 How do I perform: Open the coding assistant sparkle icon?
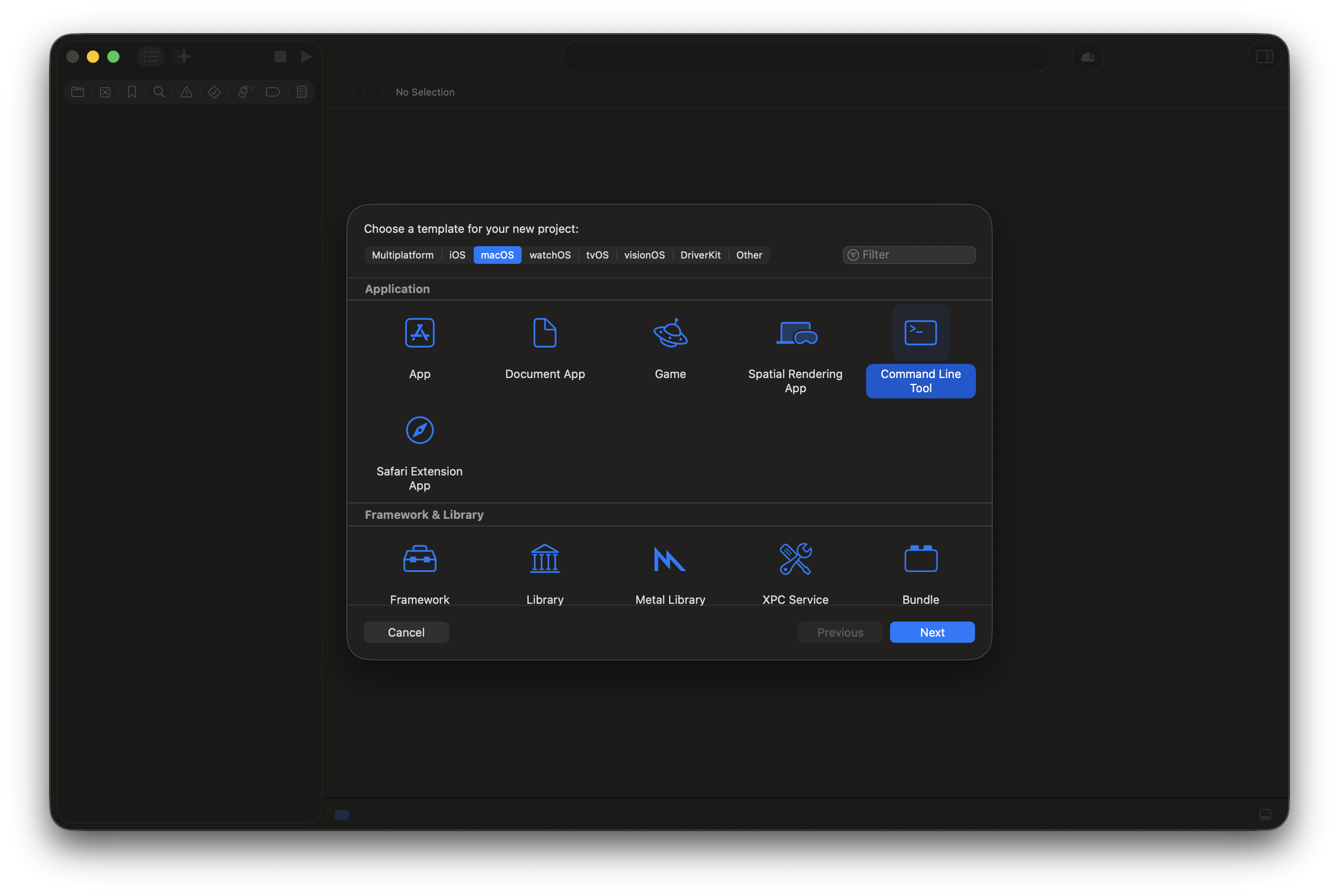(x=182, y=57)
